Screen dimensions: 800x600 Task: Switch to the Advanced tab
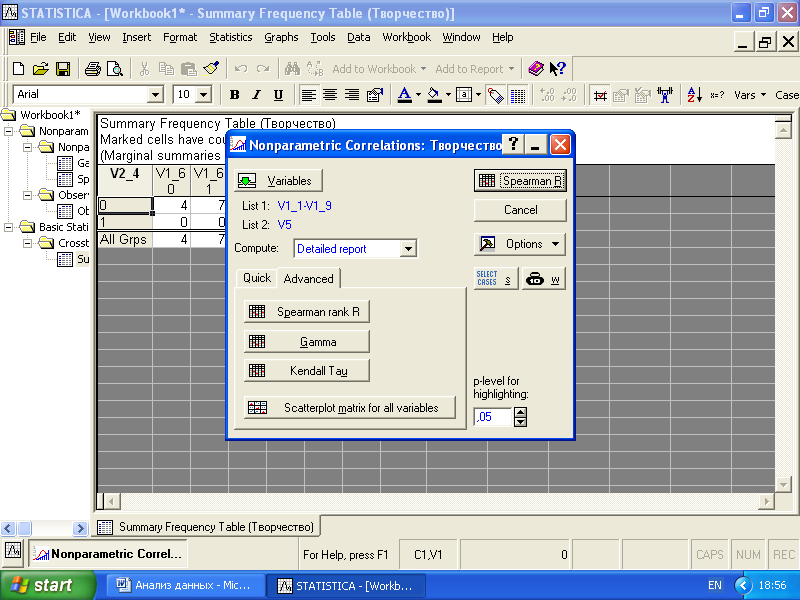pos(309,279)
